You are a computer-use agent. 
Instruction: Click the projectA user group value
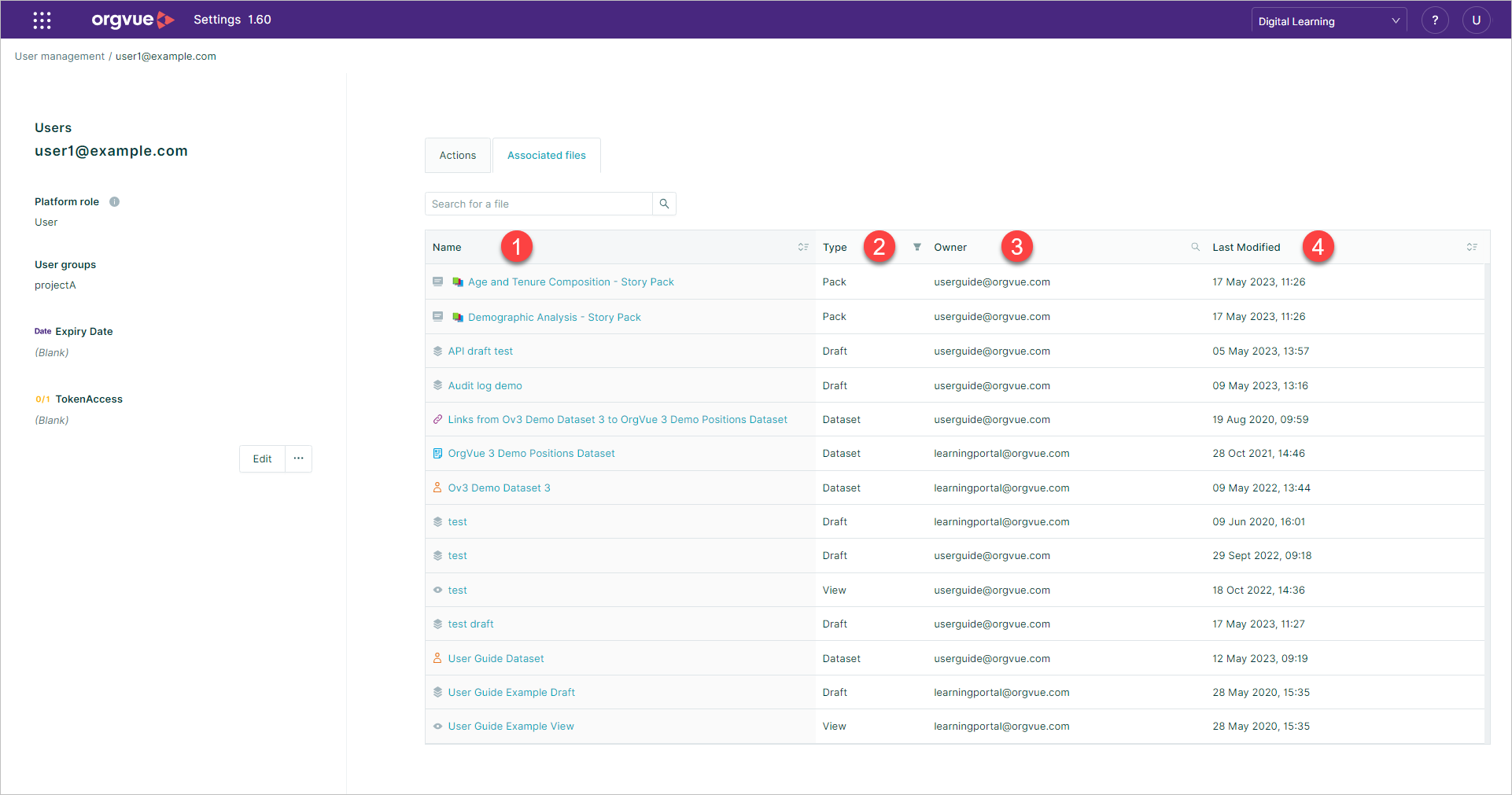tap(55, 285)
